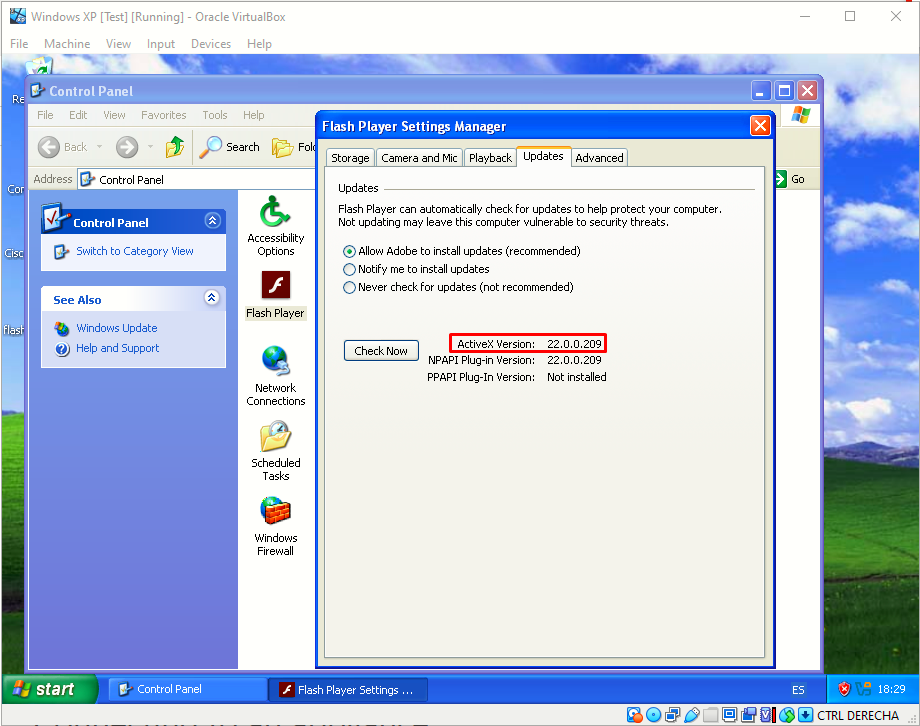Screen dimensions: 920x726
Task: Click the Flash Player Settings taskbar button
Action: [349, 690]
